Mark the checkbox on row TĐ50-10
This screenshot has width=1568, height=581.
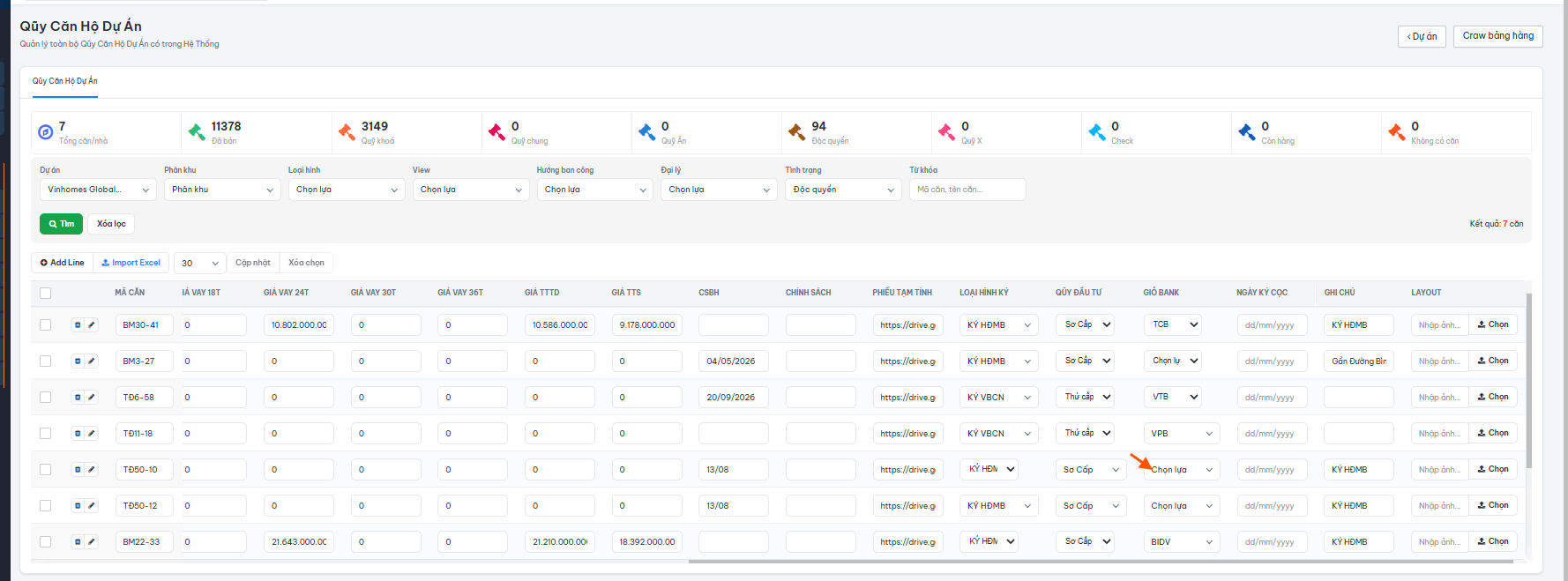point(46,470)
